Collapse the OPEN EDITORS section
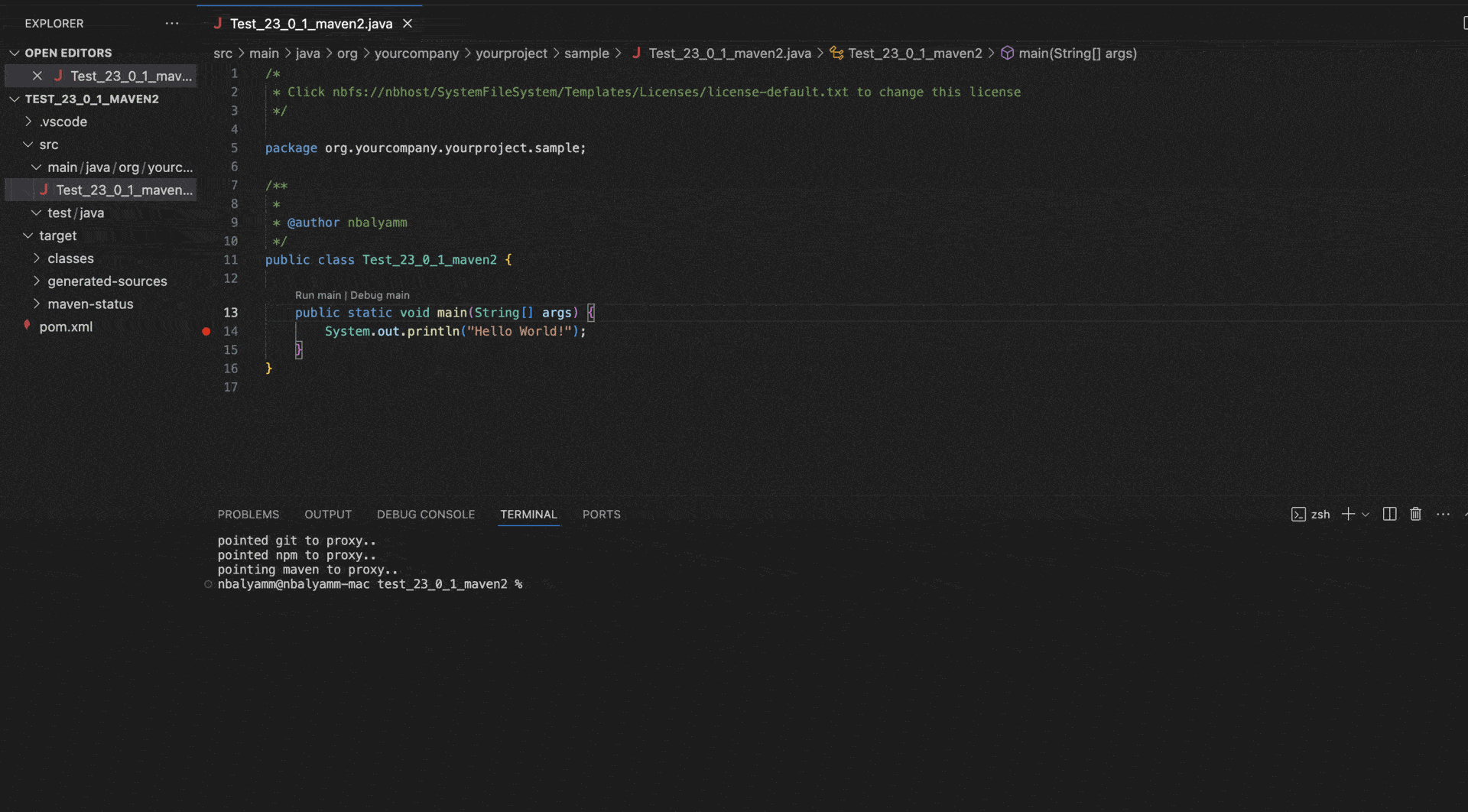 tap(14, 53)
